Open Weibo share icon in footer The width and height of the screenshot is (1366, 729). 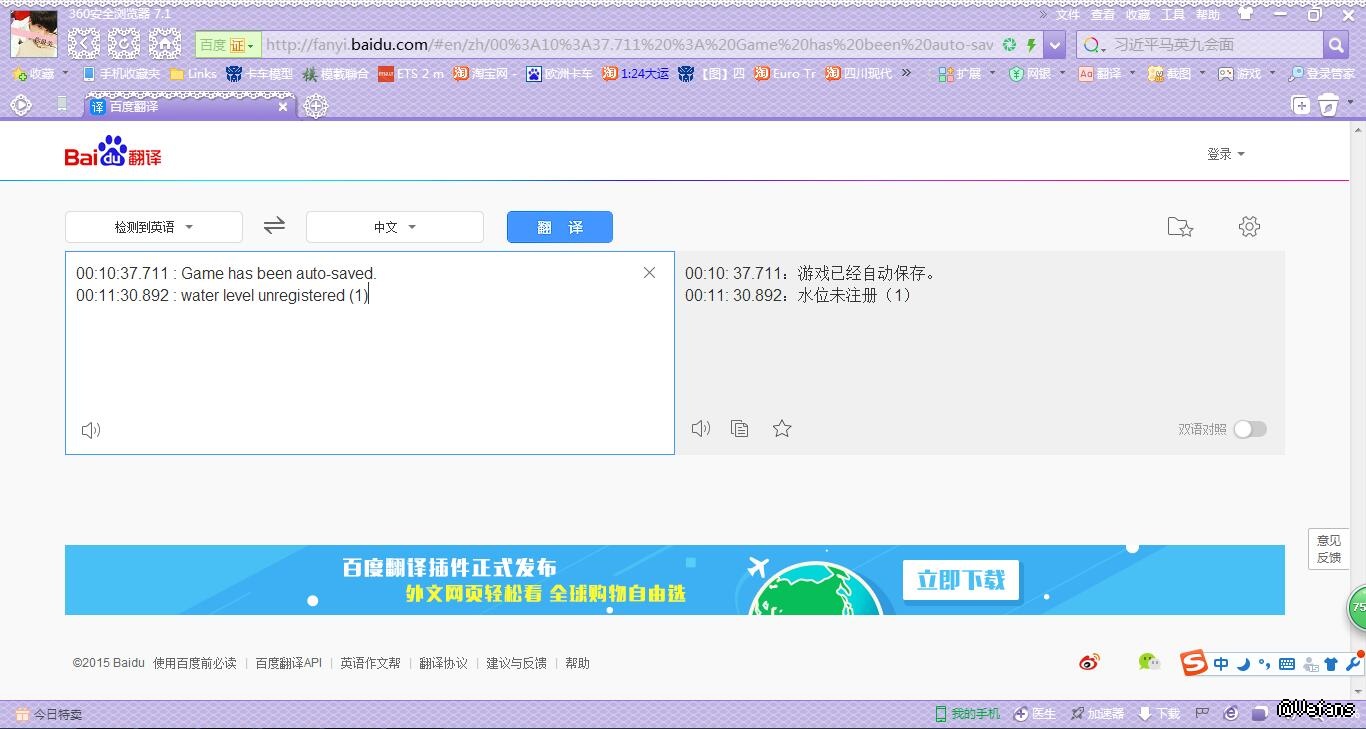1089,662
